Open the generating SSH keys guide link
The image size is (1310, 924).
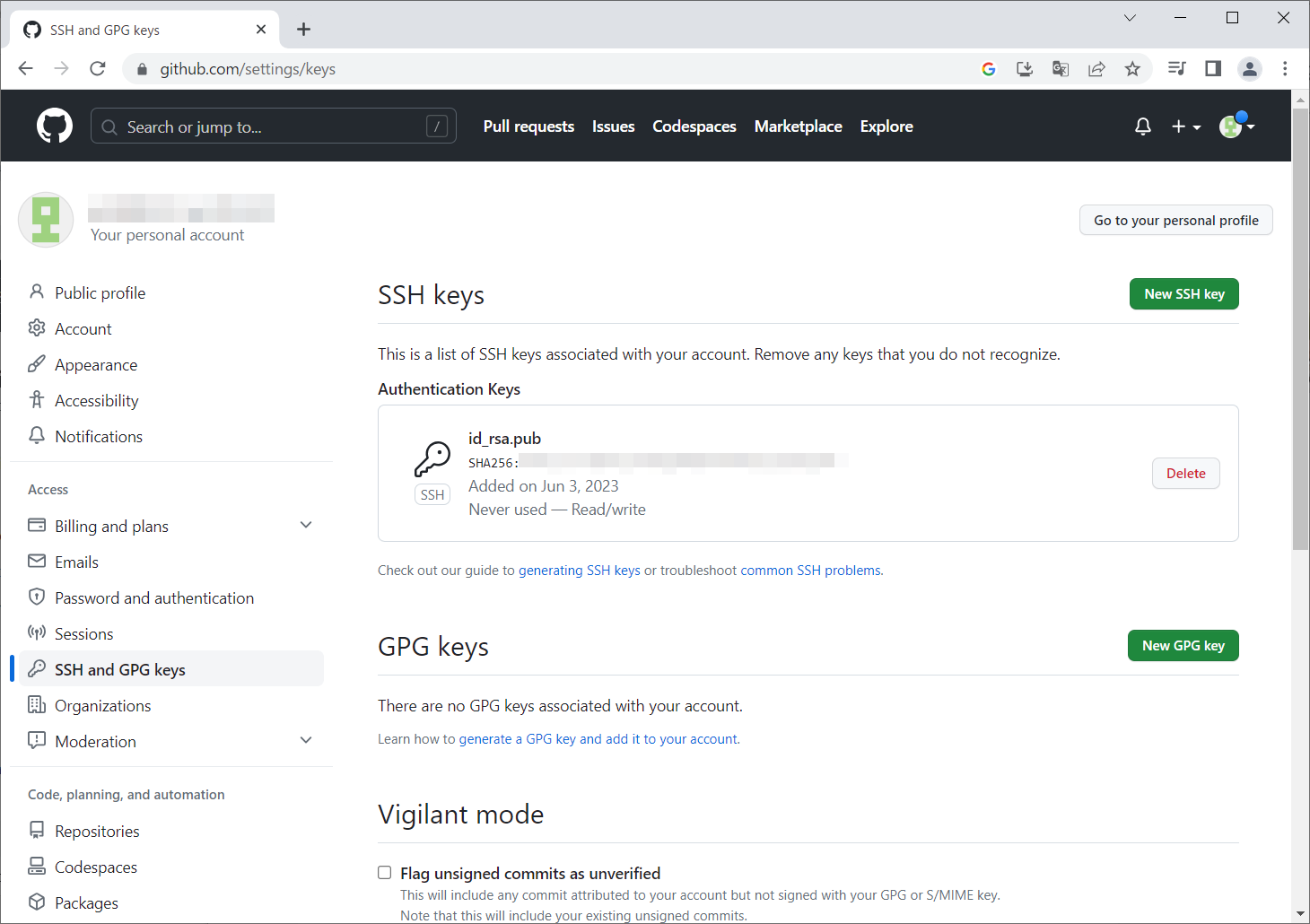tap(579, 571)
